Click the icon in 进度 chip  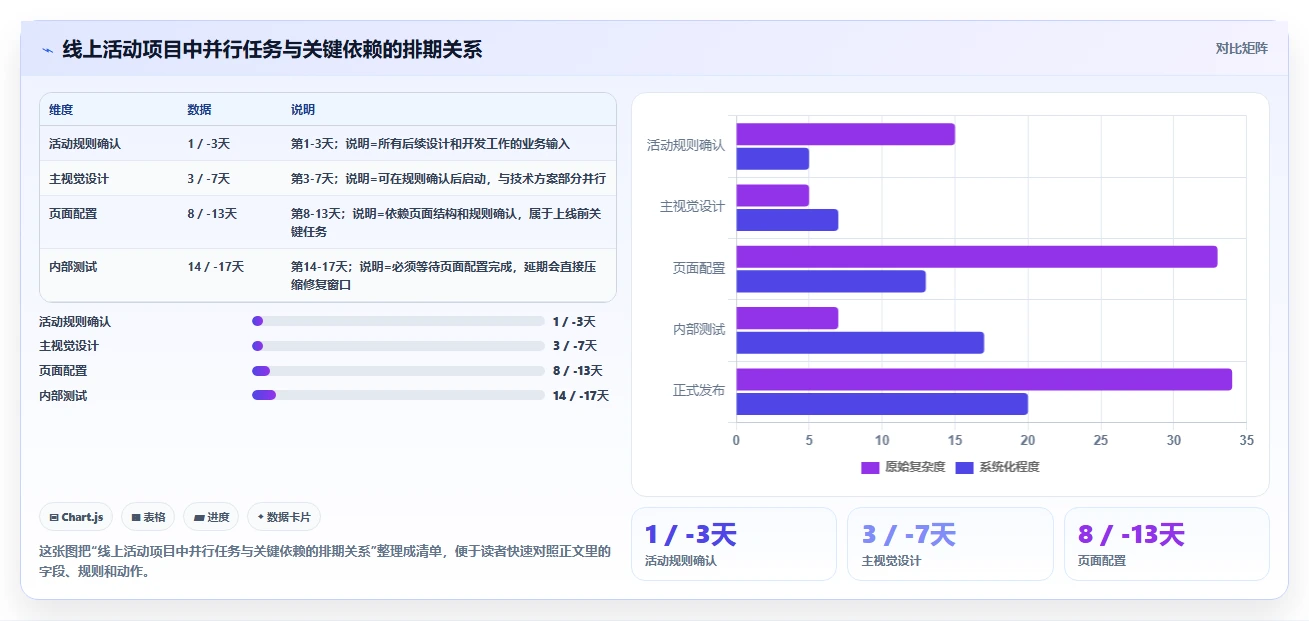(199, 517)
